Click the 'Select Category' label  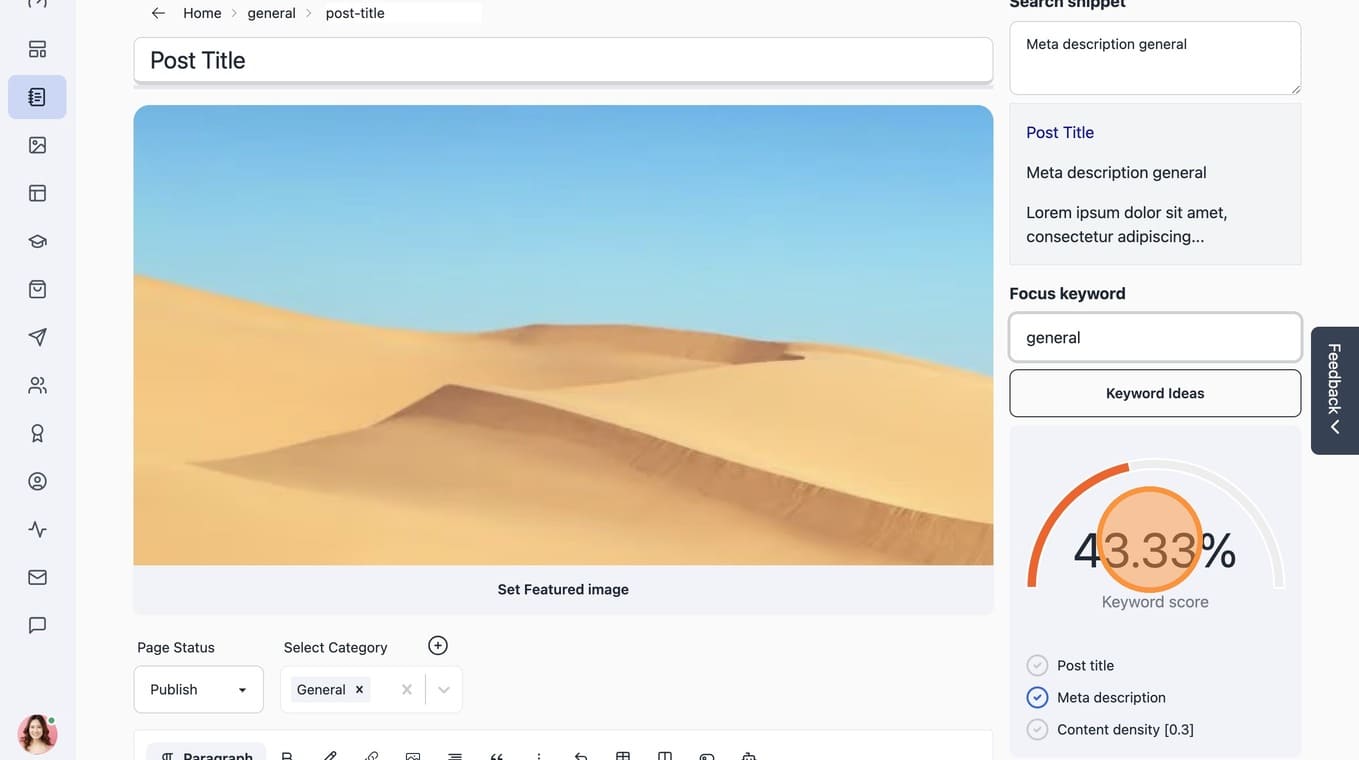click(335, 647)
